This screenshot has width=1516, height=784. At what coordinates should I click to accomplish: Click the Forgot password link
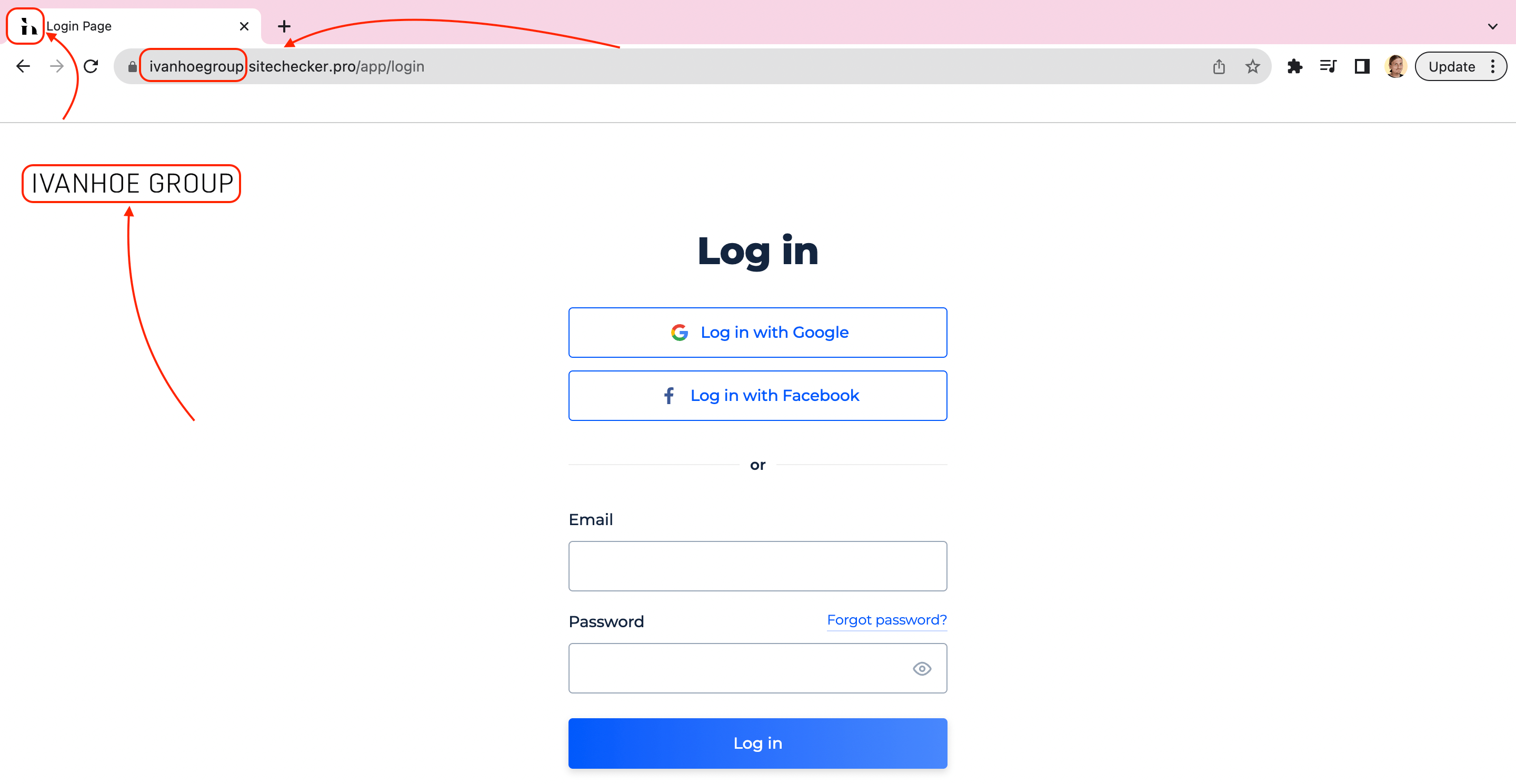887,619
